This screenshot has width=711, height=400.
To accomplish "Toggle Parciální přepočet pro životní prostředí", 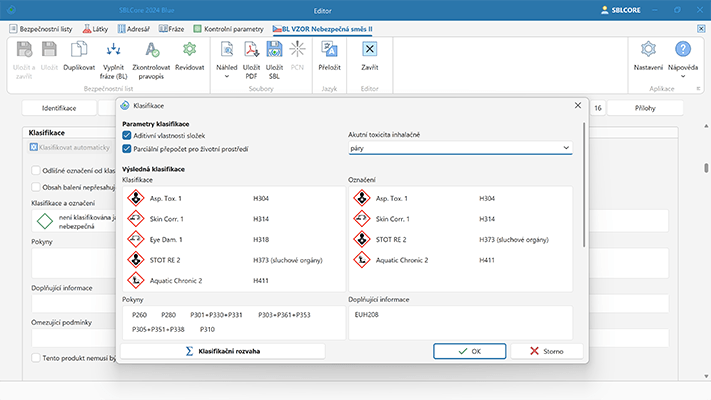I will (x=127, y=148).
